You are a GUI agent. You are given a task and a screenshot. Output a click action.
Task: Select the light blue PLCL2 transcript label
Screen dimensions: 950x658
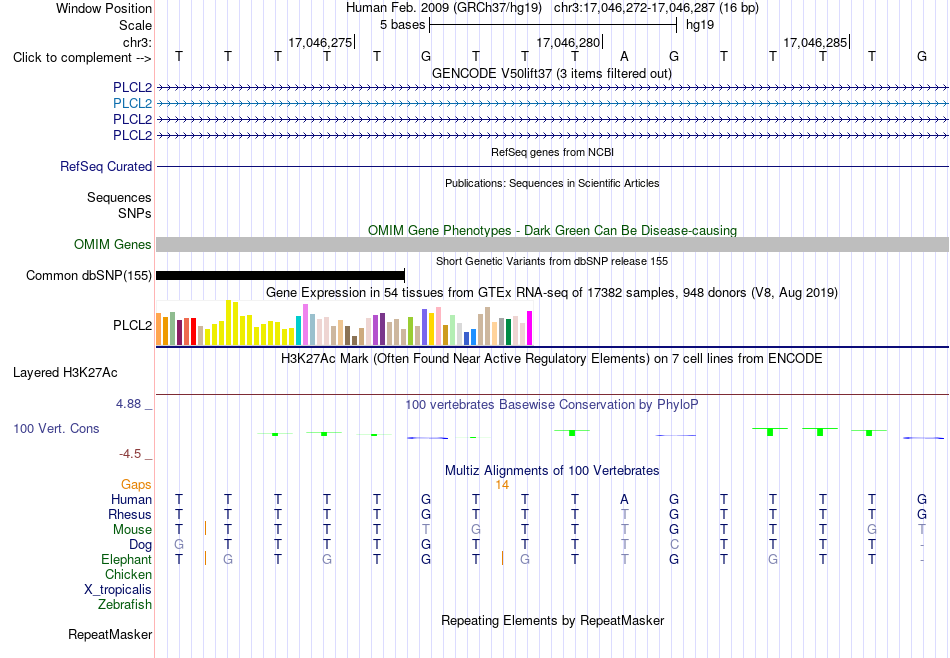(x=132, y=103)
